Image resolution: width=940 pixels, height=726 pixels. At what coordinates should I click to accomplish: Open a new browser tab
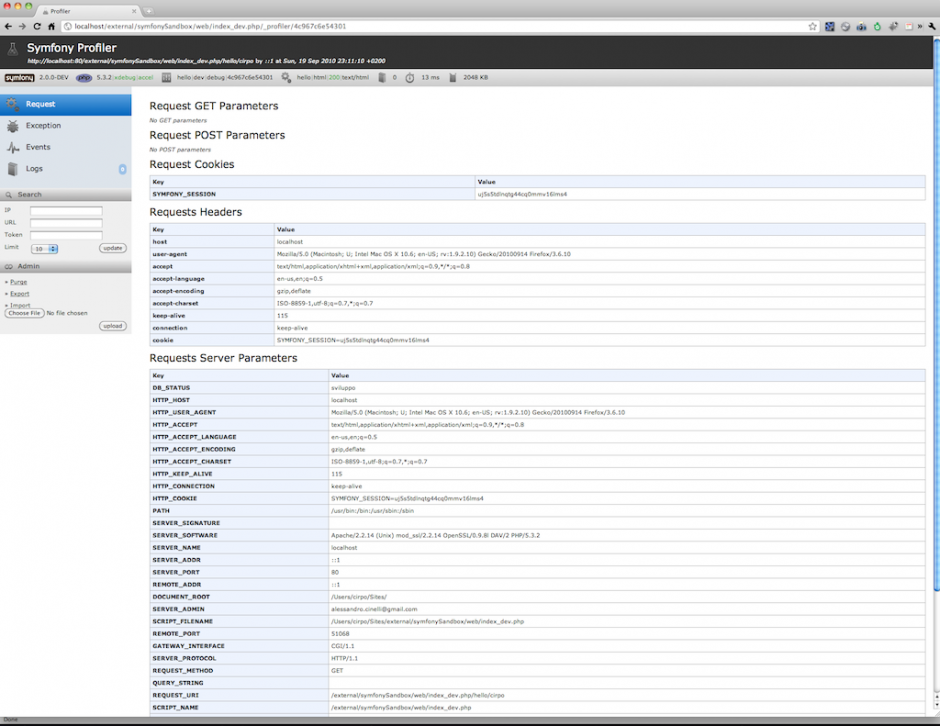pyautogui.click(x=149, y=10)
